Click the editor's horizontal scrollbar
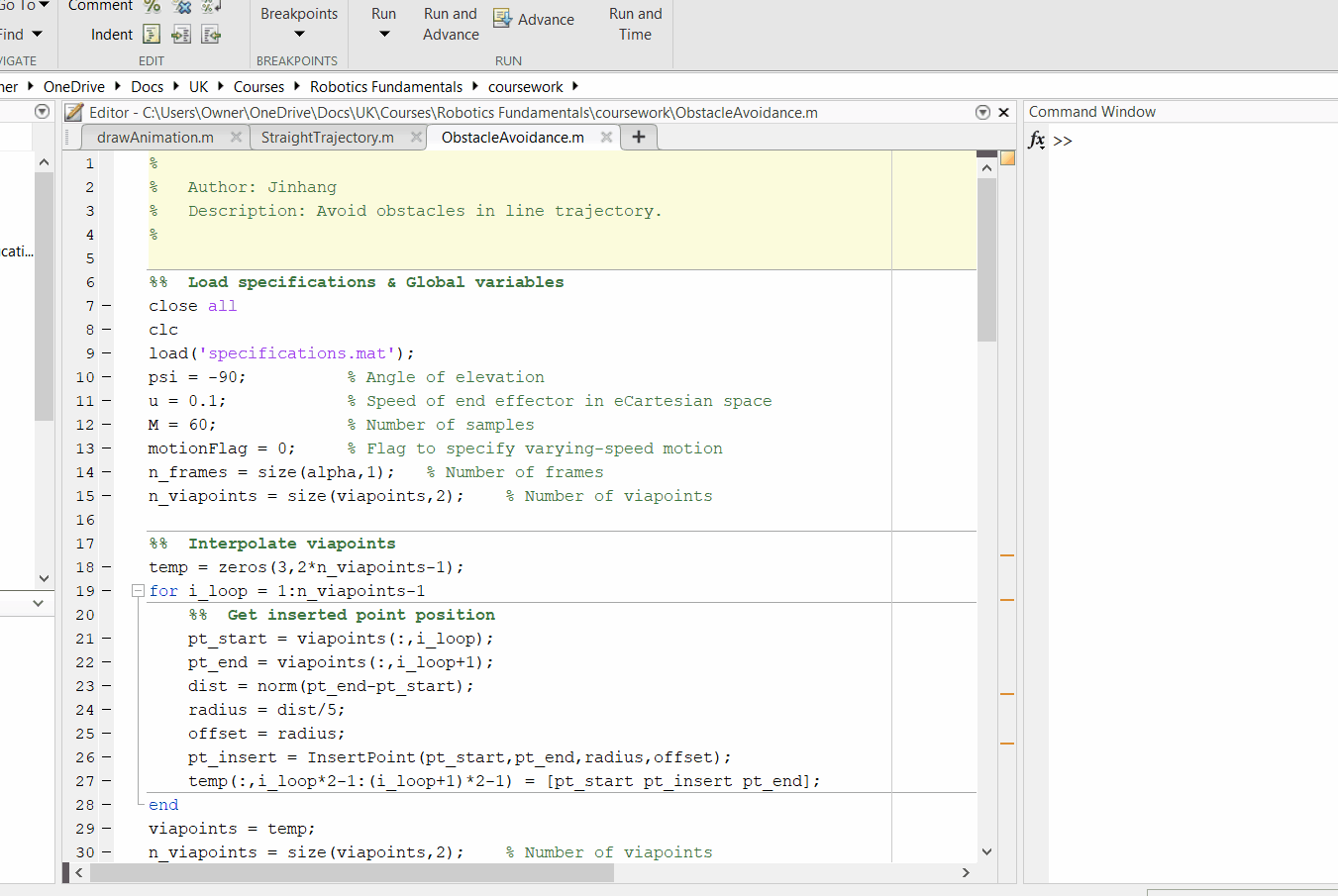This screenshot has width=1338, height=896. pyautogui.click(x=352, y=872)
